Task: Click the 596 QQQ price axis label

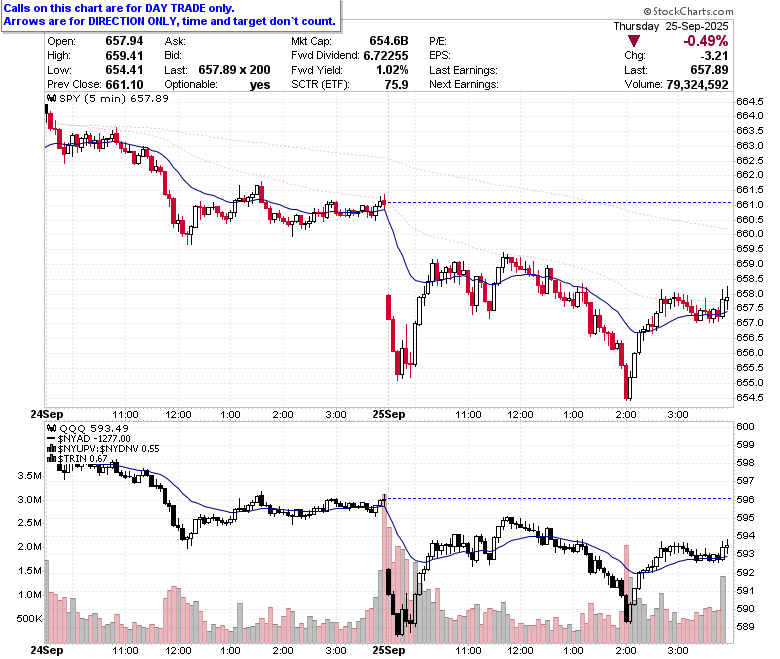Action: pyautogui.click(x=745, y=499)
